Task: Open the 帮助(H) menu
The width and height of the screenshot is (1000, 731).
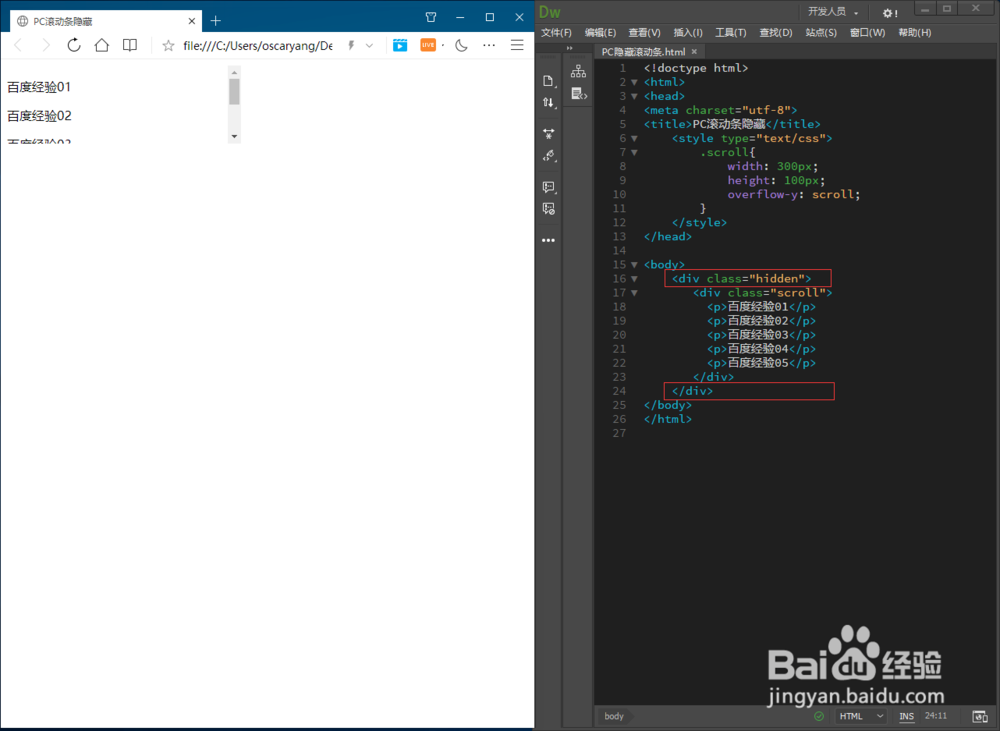Action: click(915, 33)
